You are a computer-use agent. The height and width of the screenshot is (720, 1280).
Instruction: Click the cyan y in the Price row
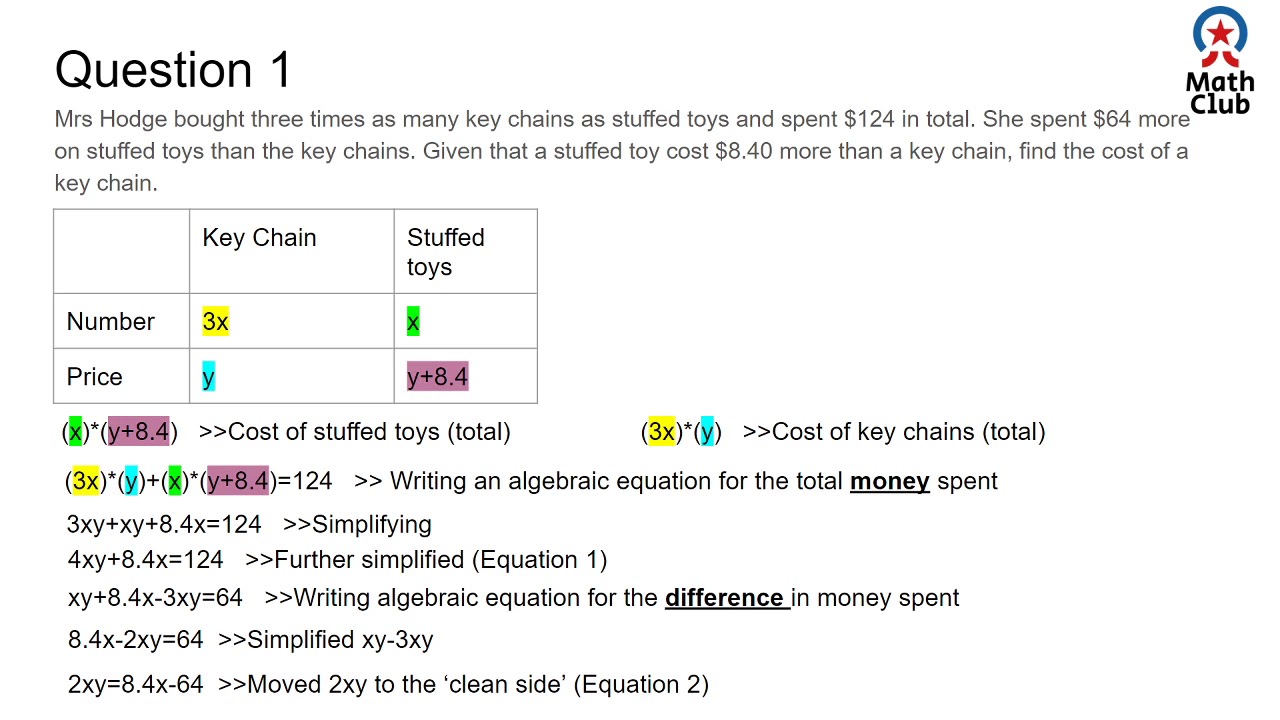tap(208, 377)
